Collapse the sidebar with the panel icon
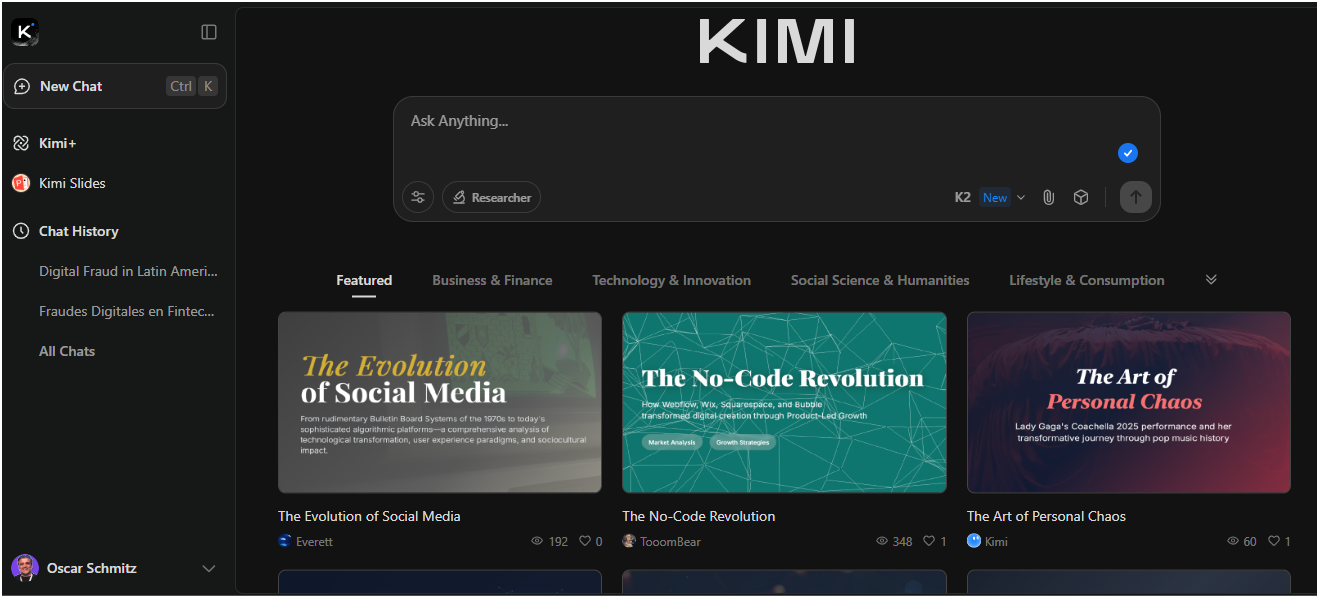This screenshot has width=1319, height=597. point(209,32)
